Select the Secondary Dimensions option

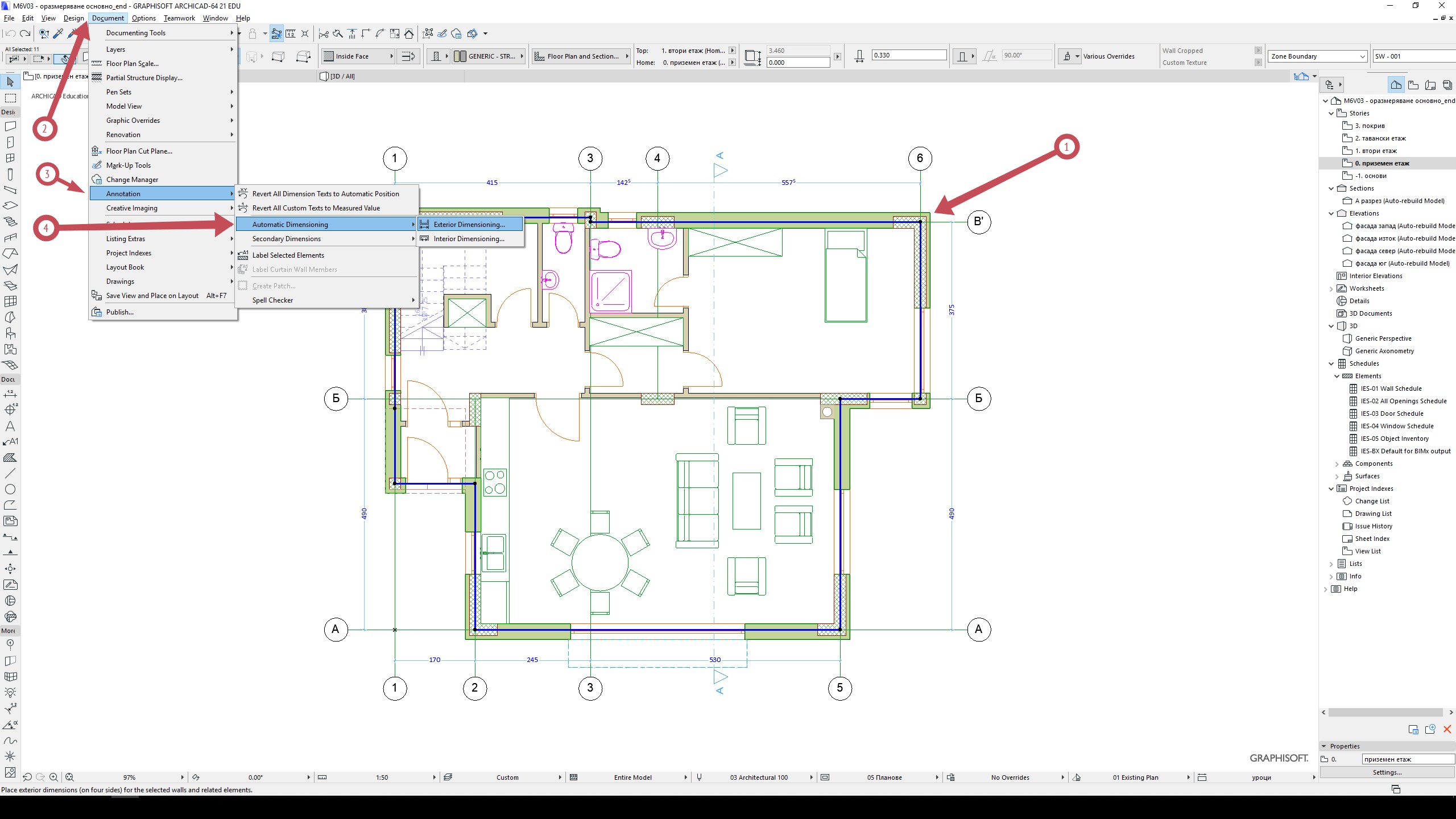[287, 238]
